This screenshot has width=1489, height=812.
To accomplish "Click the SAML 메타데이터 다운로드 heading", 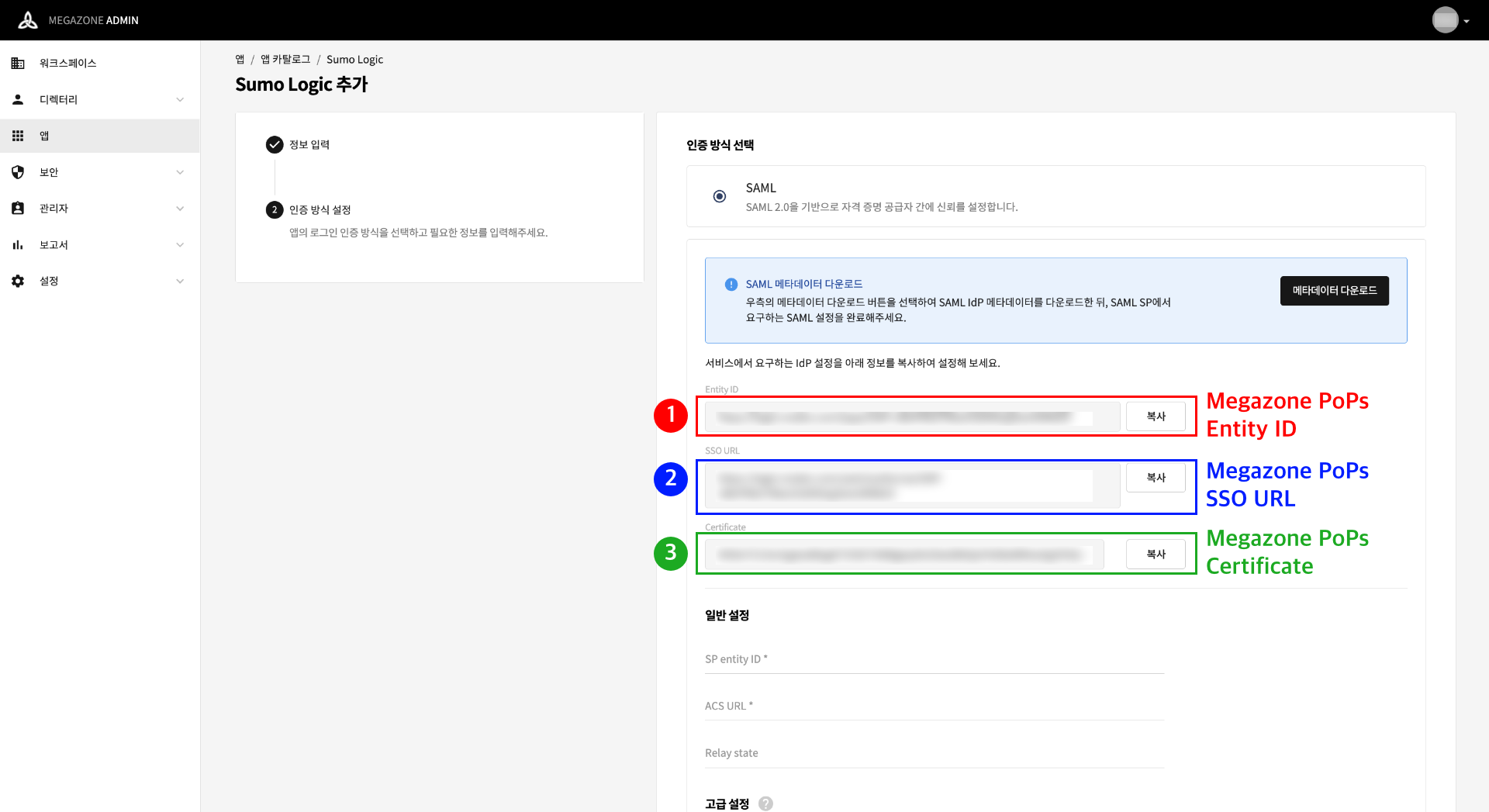I will point(804,284).
